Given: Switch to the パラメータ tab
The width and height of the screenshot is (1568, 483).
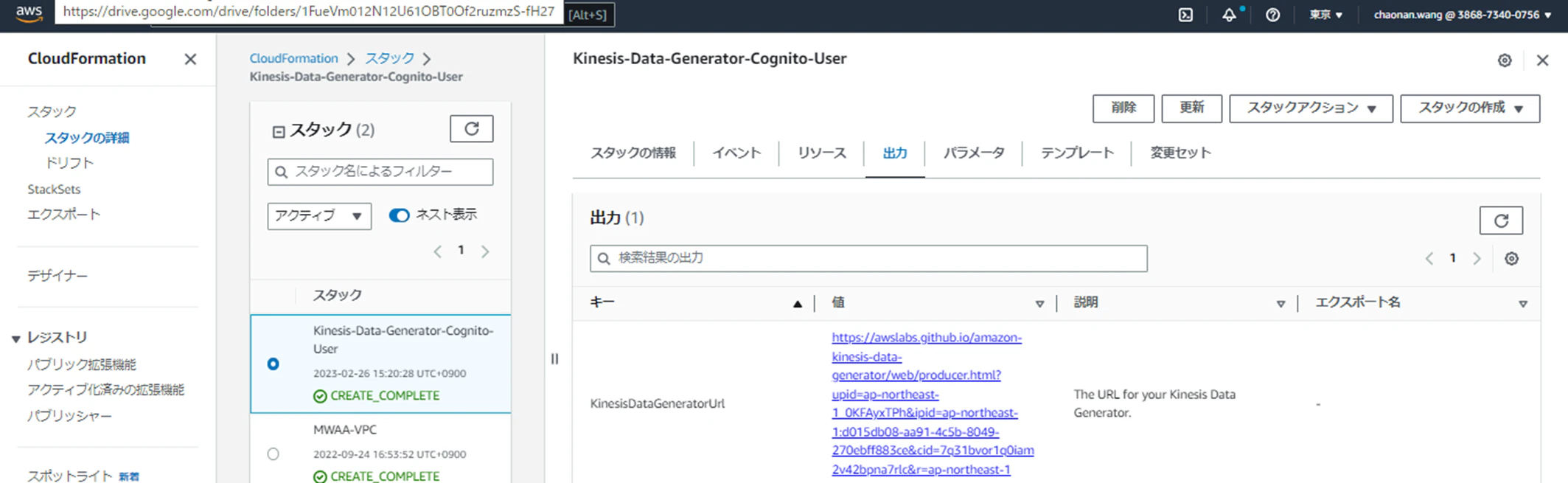Looking at the screenshot, I should [x=974, y=153].
